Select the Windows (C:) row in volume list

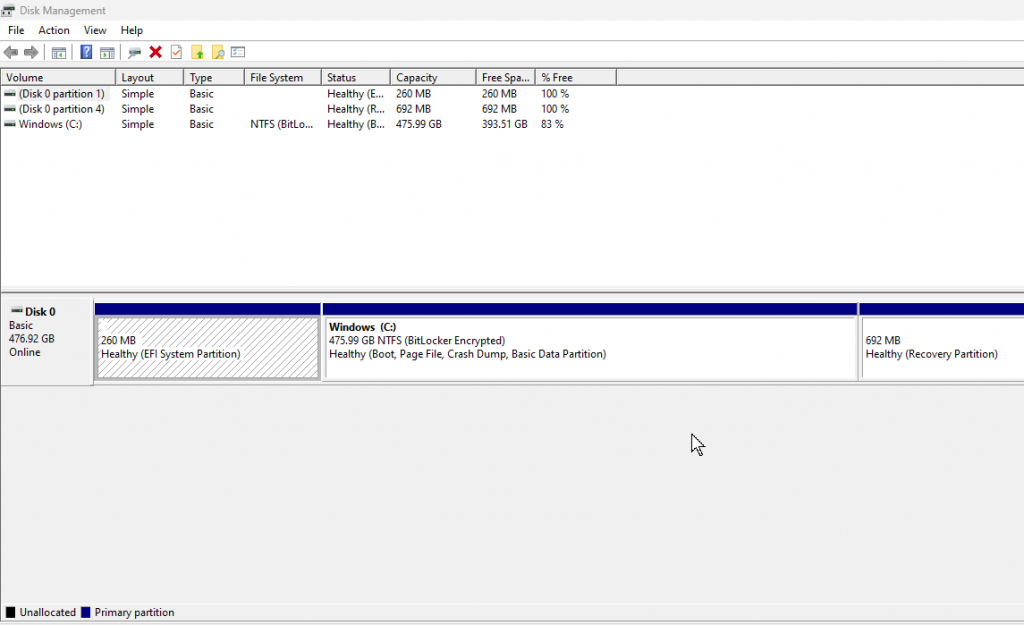coord(50,125)
